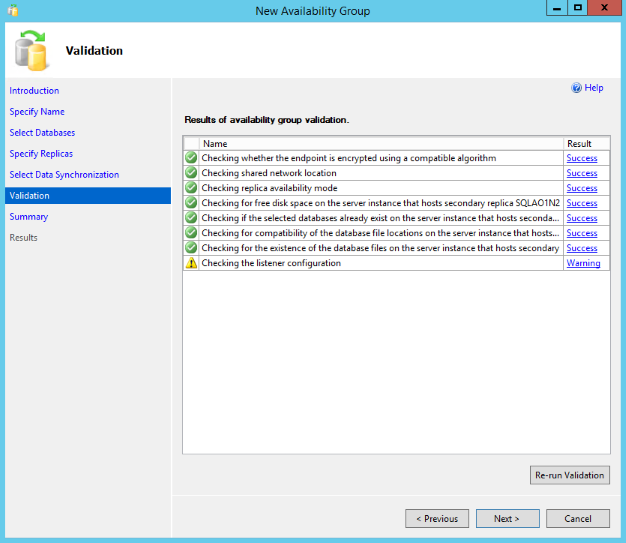Select 'Checking if the selected databases already exist' text
The image size is (626, 543).
[x=380, y=218]
